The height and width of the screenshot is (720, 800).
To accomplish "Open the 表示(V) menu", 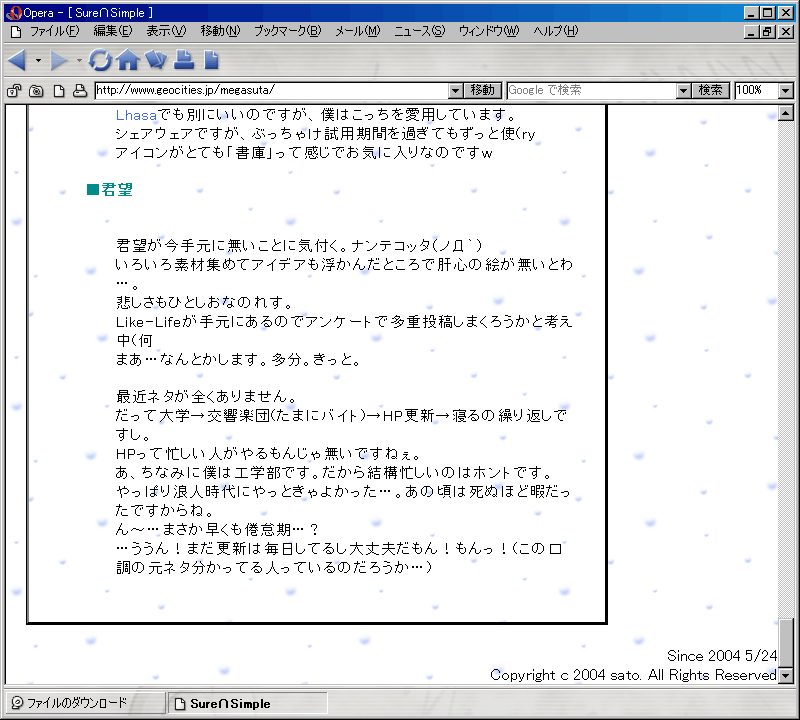I will (x=166, y=32).
